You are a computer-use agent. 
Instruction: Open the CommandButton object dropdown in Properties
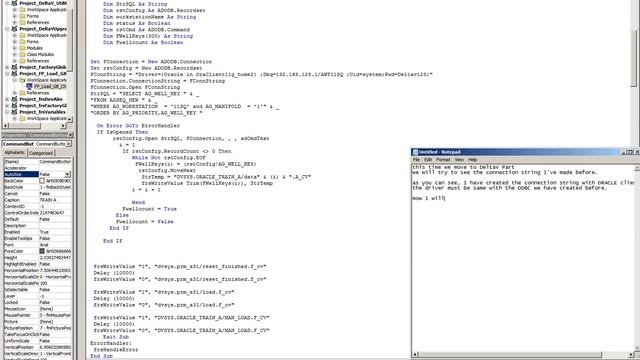tap(69, 144)
